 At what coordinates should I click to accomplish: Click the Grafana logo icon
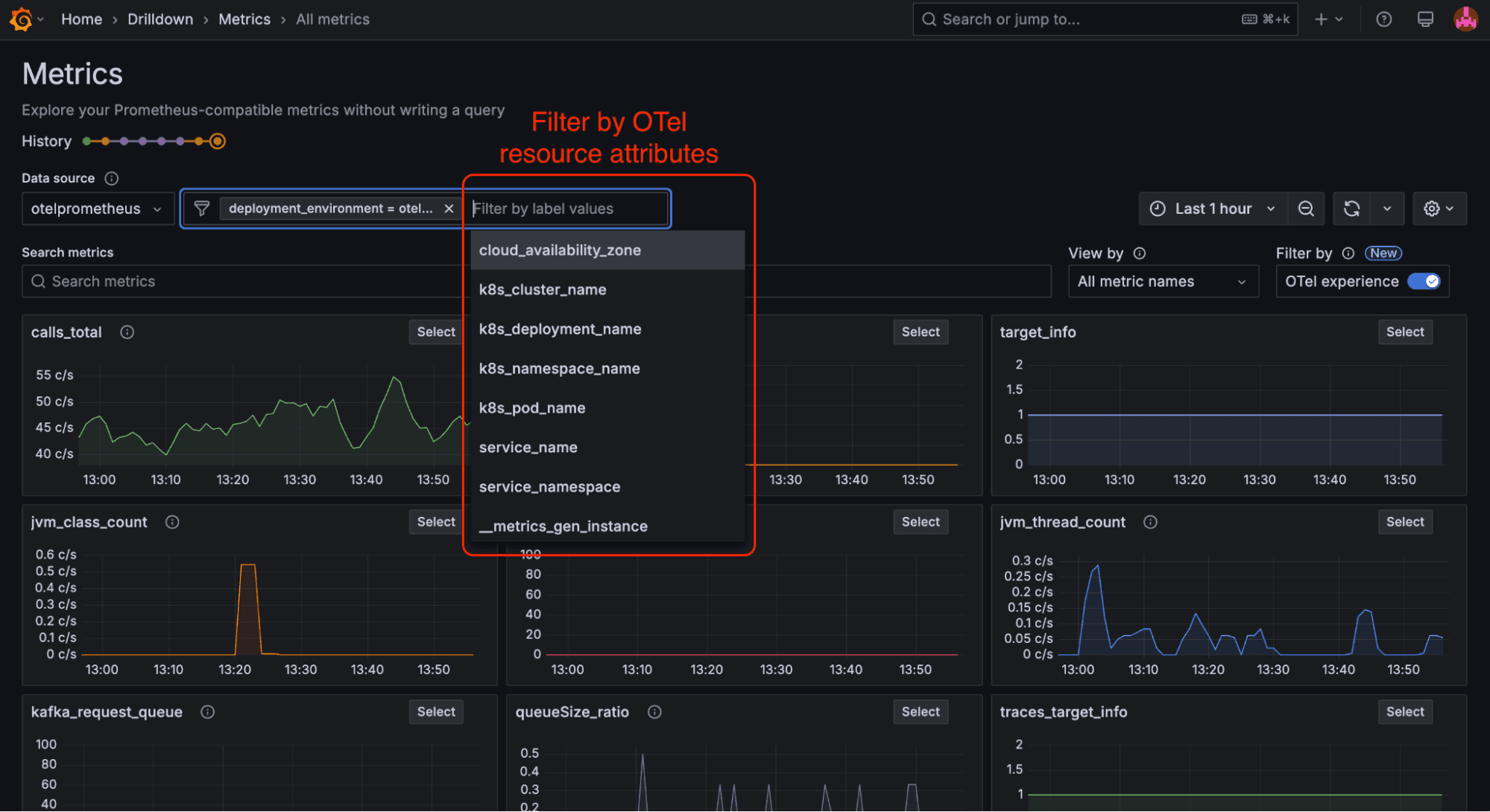[21, 19]
